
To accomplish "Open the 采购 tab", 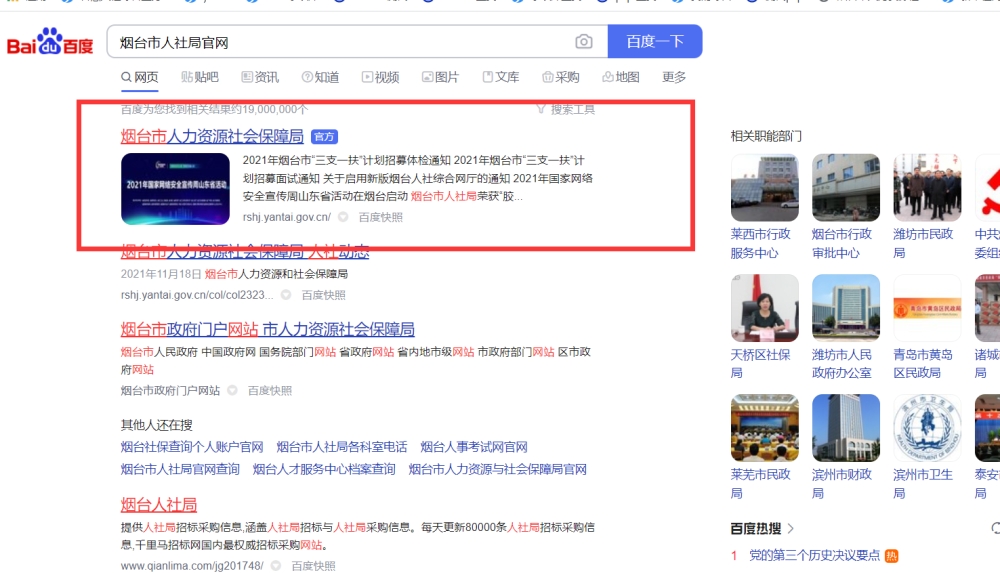I will point(561,77).
